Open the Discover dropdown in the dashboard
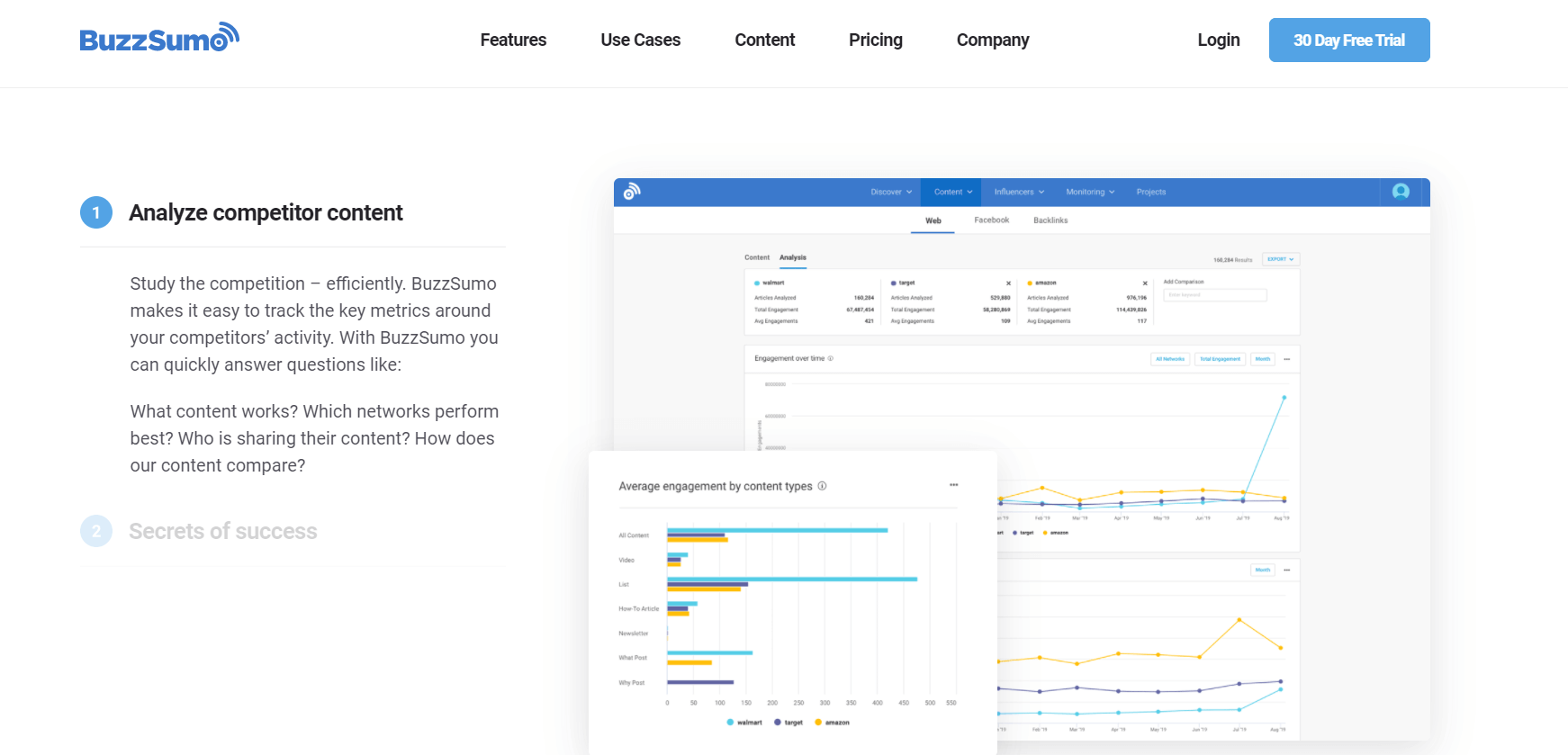This screenshot has width=1568, height=755. pos(891,192)
